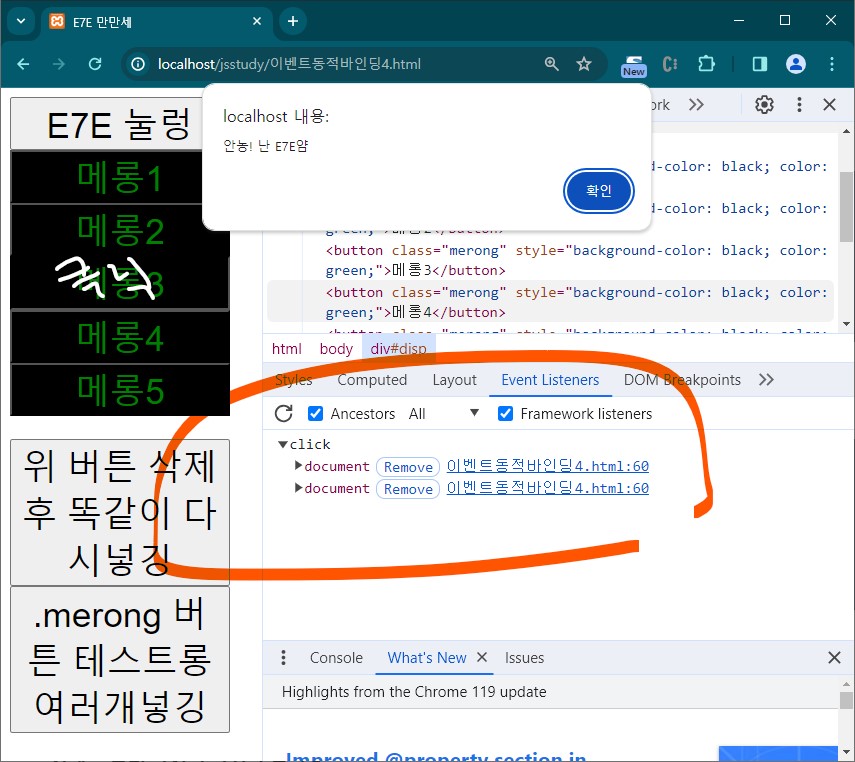Click the 메롱1 button
The height and width of the screenshot is (762, 855).
click(x=106, y=177)
